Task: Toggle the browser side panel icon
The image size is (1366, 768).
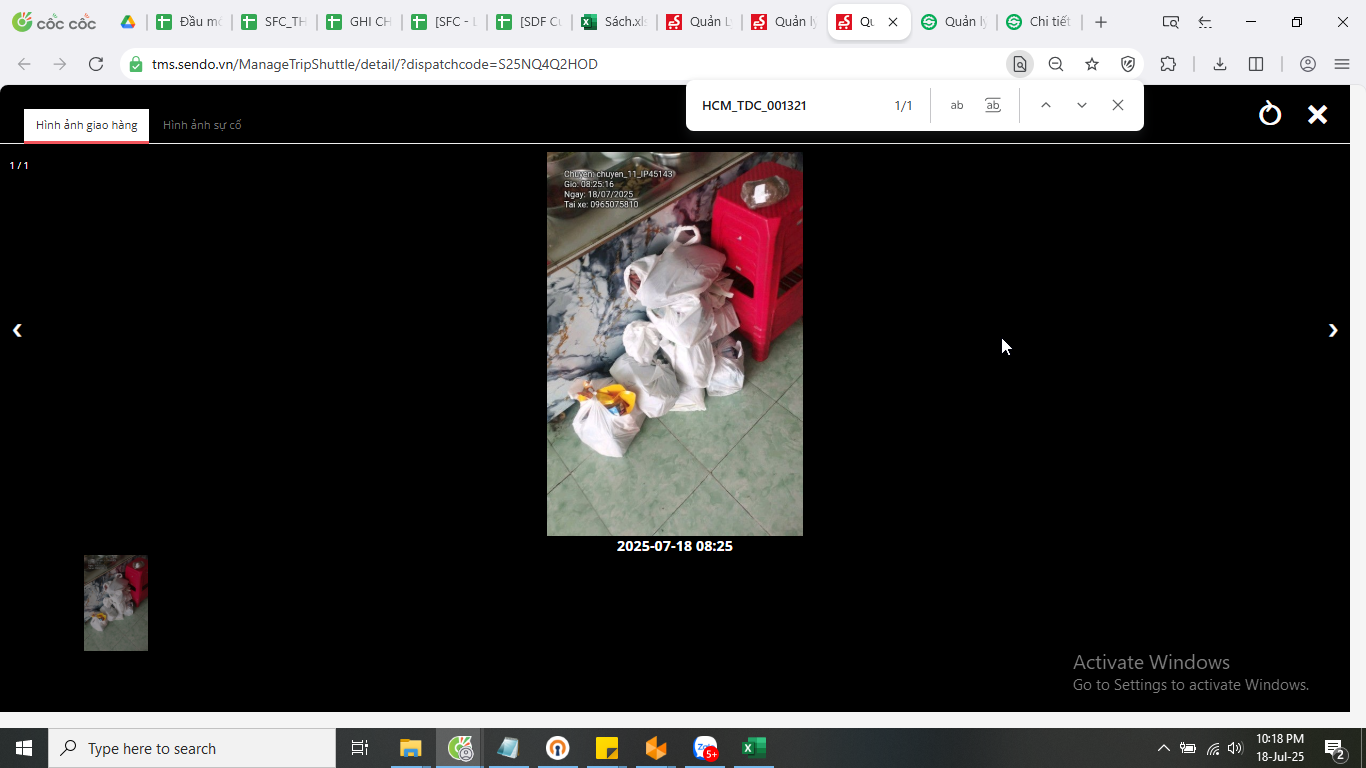Action: click(1256, 64)
